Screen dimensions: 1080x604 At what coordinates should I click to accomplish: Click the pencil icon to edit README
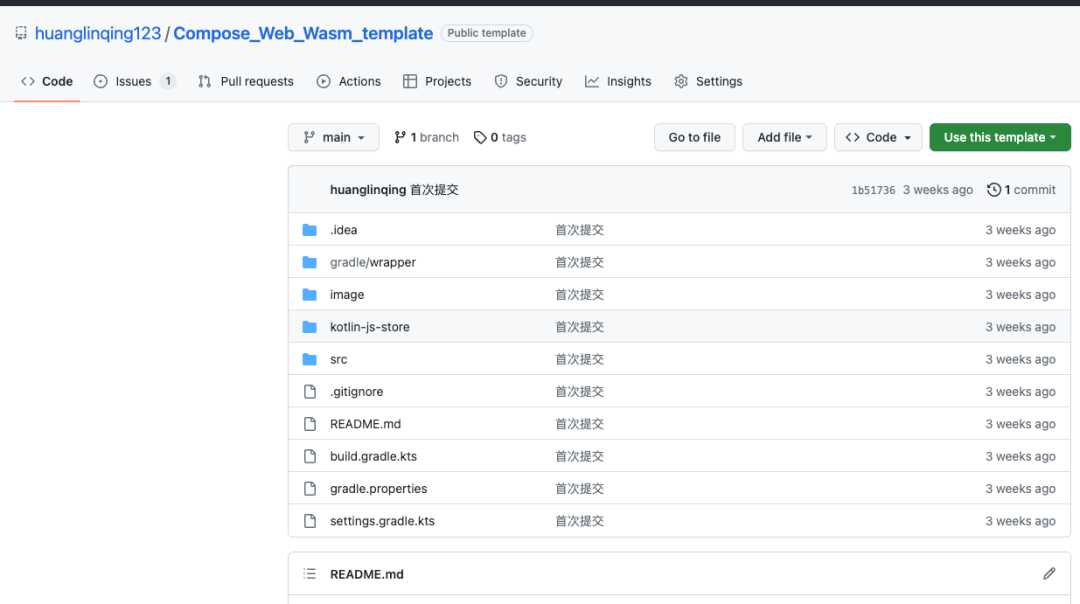pyautogui.click(x=1048, y=573)
